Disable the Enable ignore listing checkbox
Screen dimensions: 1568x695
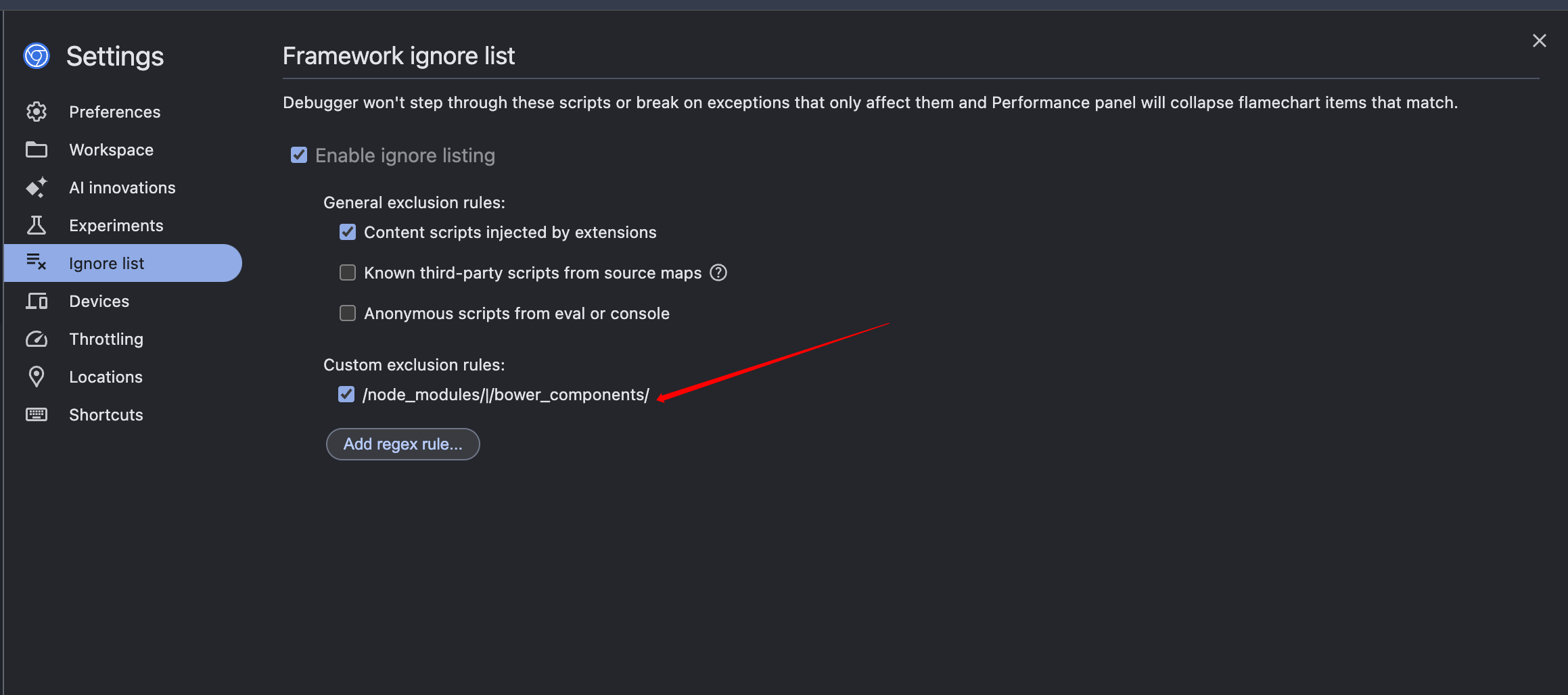[299, 155]
